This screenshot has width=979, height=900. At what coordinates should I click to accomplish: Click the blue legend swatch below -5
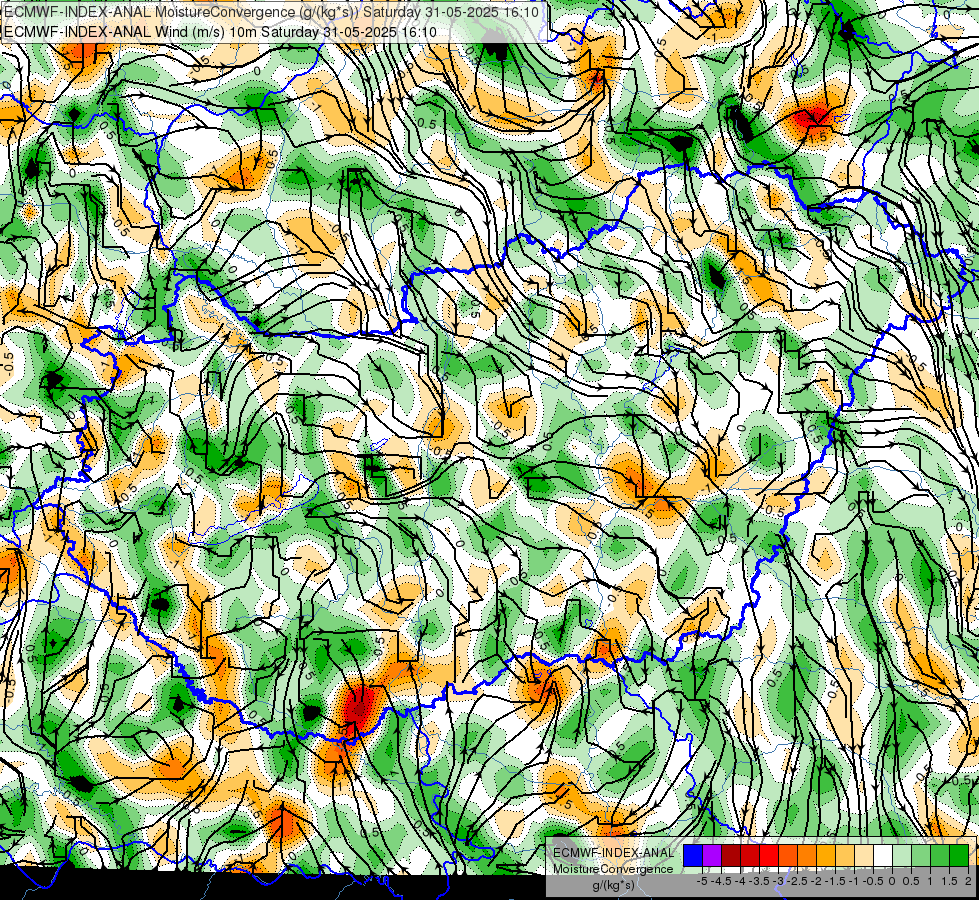(x=693, y=856)
